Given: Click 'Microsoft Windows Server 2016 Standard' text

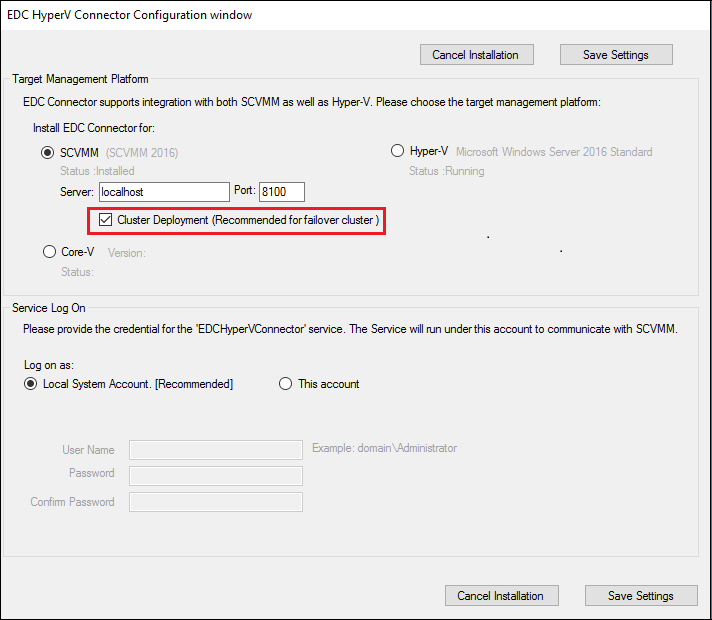Looking at the screenshot, I should pyautogui.click(x=554, y=152).
